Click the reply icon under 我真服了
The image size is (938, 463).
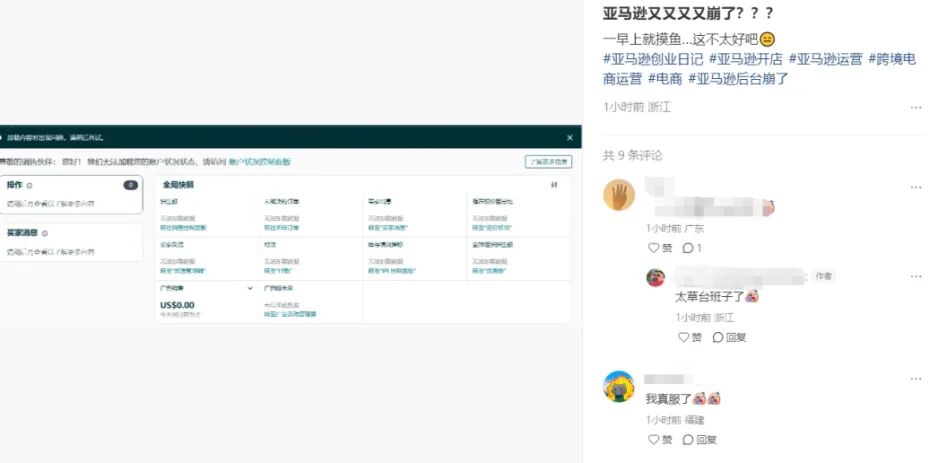(699, 439)
